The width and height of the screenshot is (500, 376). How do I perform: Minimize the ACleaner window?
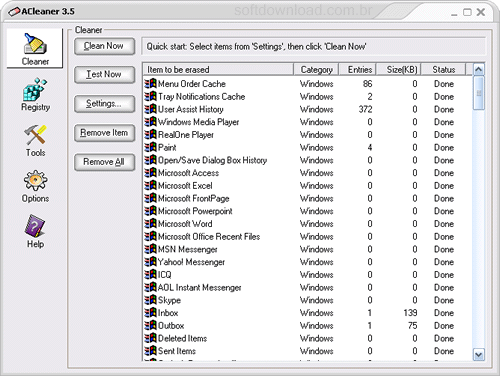pyautogui.click(x=454, y=14)
